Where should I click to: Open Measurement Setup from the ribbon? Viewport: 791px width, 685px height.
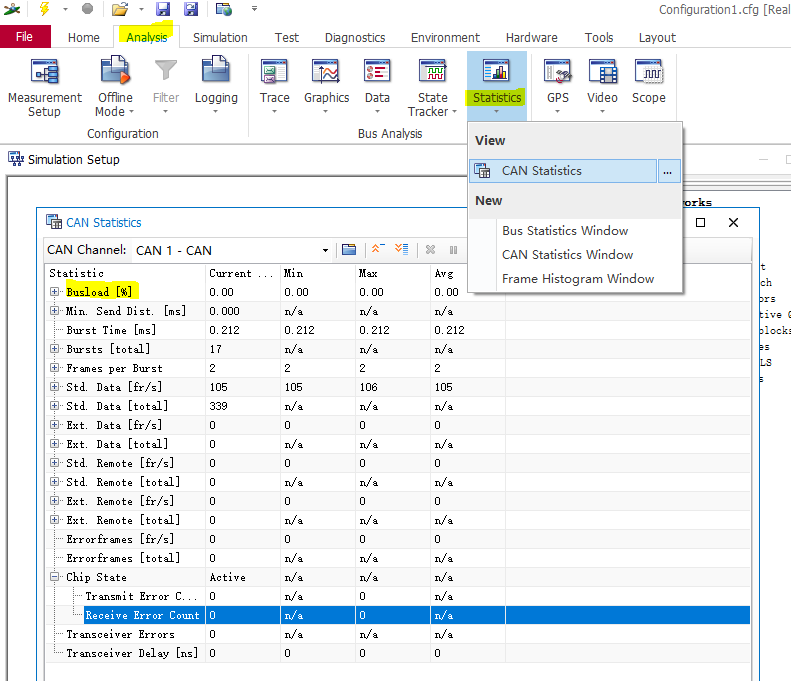tap(44, 87)
